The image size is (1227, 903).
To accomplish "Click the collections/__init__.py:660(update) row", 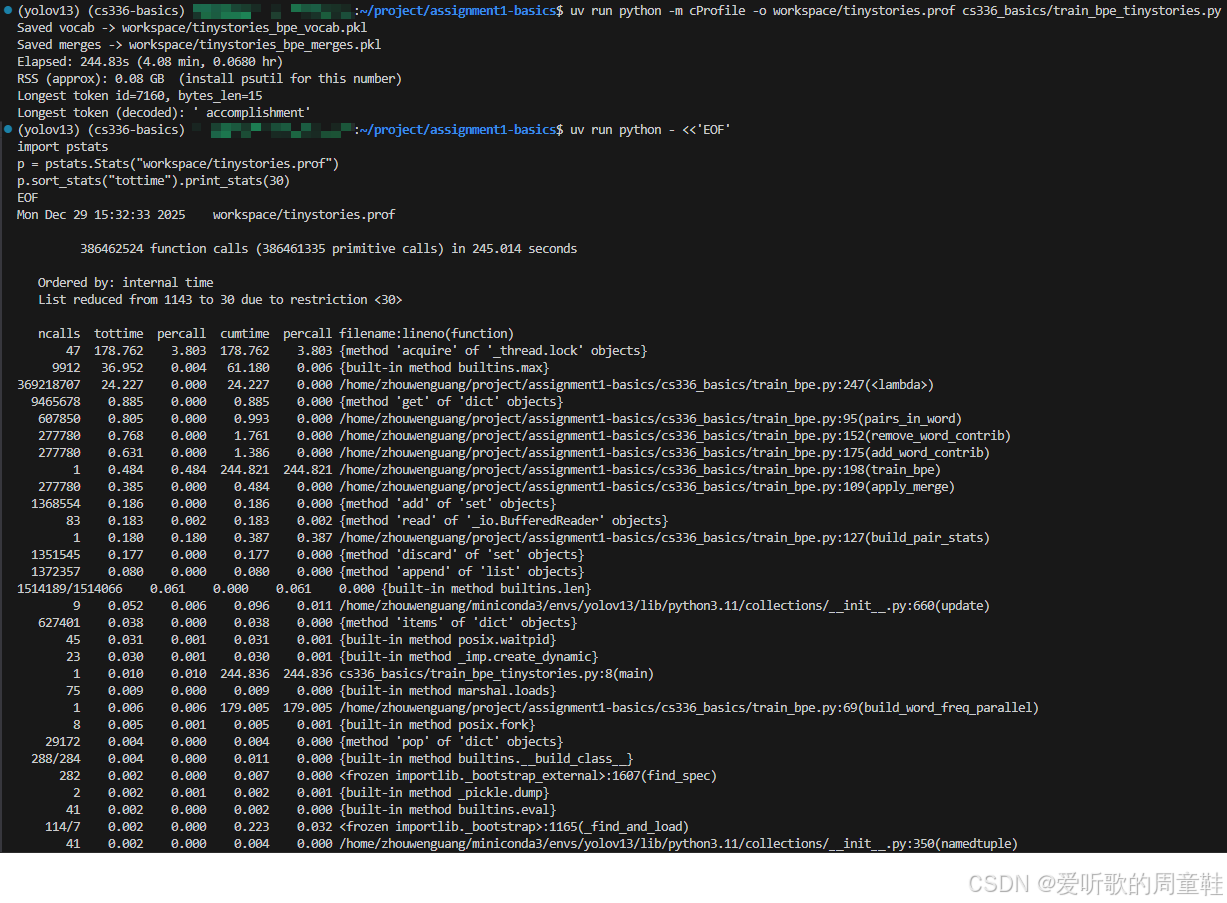I will pos(531,606).
